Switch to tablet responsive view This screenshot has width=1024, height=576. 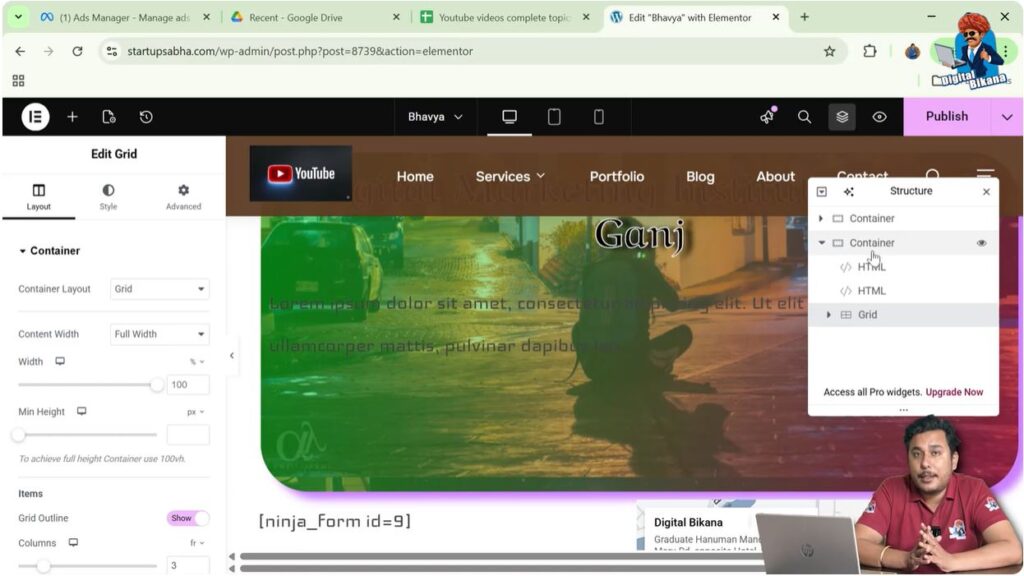pyautogui.click(x=554, y=117)
